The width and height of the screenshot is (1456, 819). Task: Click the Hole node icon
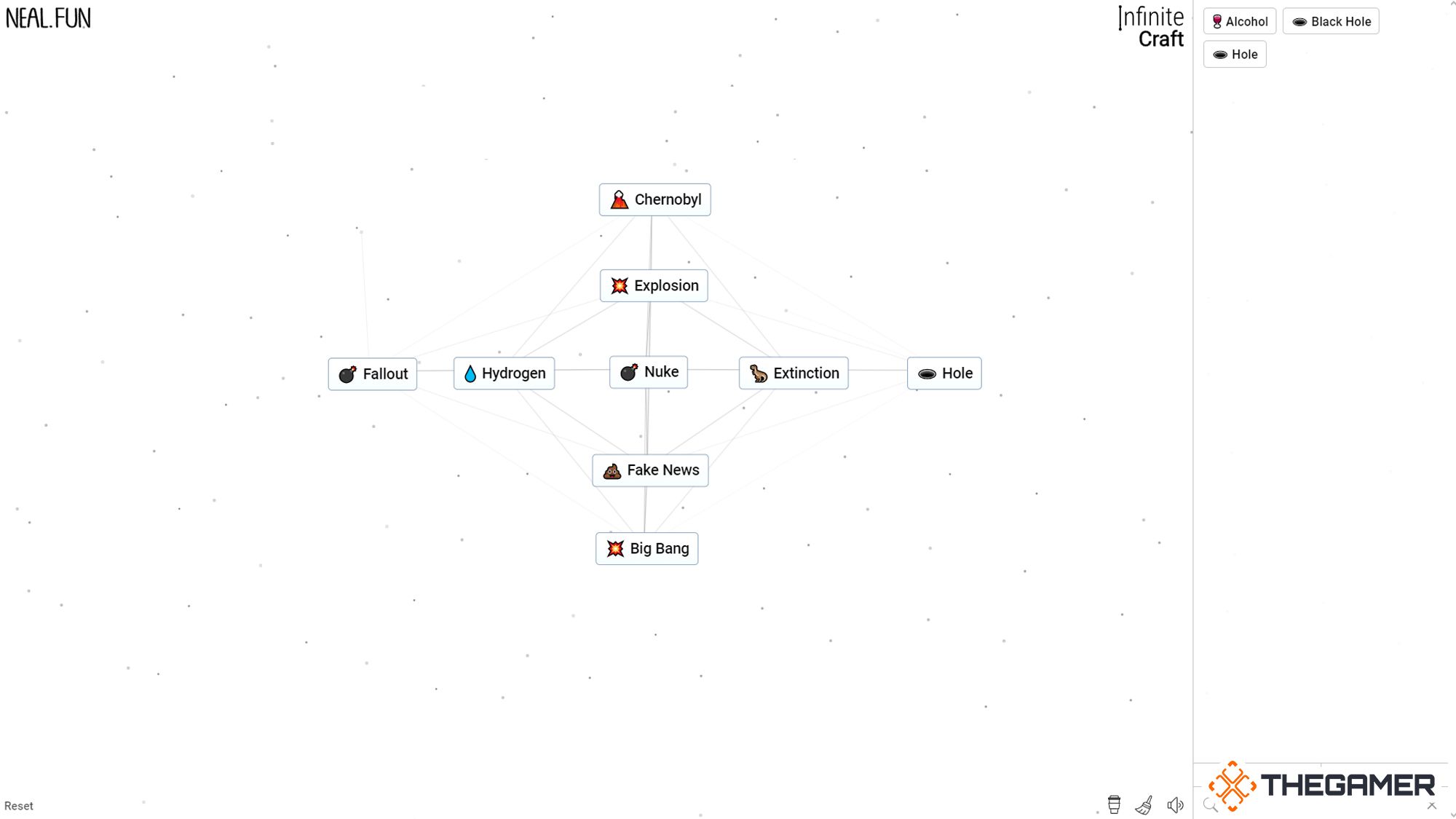click(925, 373)
